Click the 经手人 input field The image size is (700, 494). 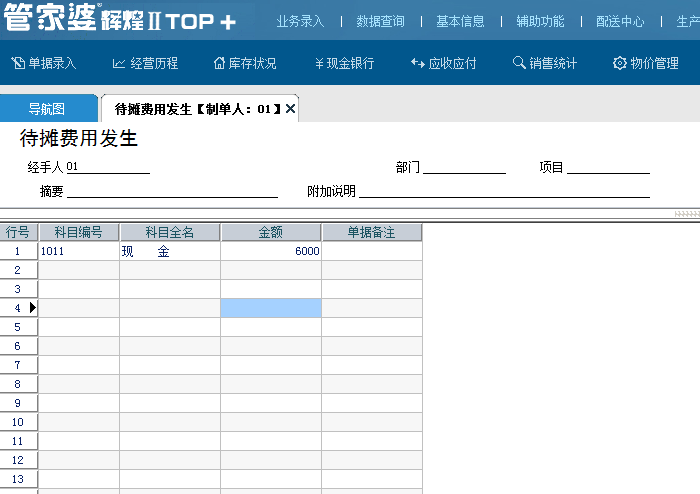click(108, 167)
